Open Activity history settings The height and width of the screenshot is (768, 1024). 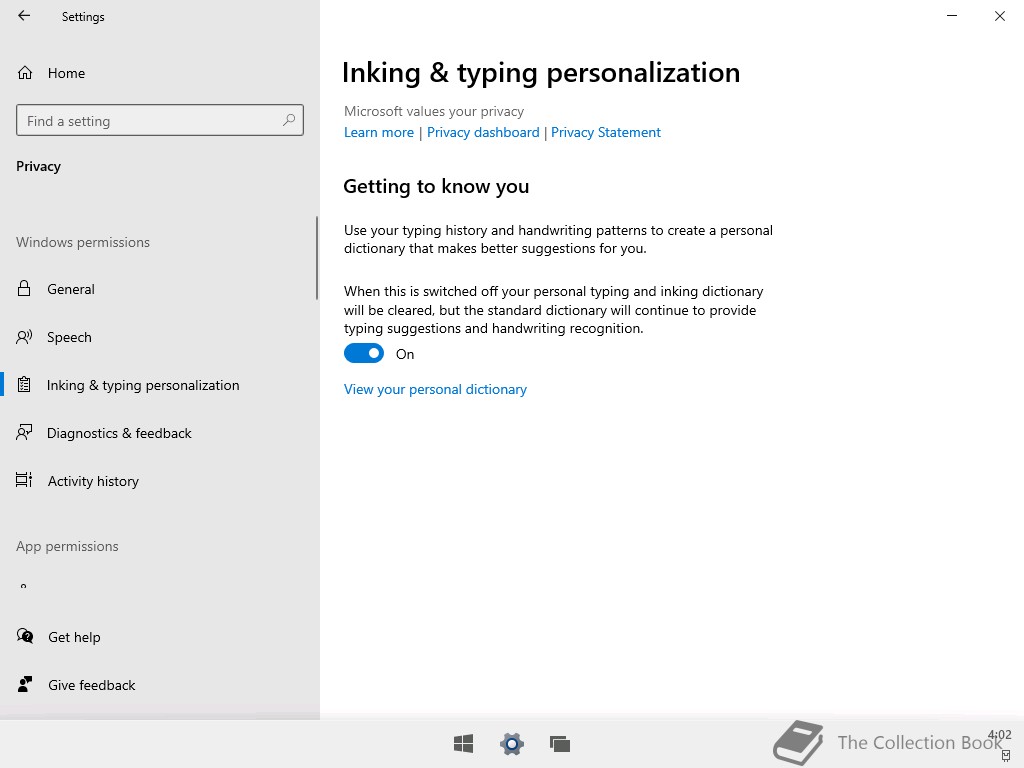click(x=160, y=481)
